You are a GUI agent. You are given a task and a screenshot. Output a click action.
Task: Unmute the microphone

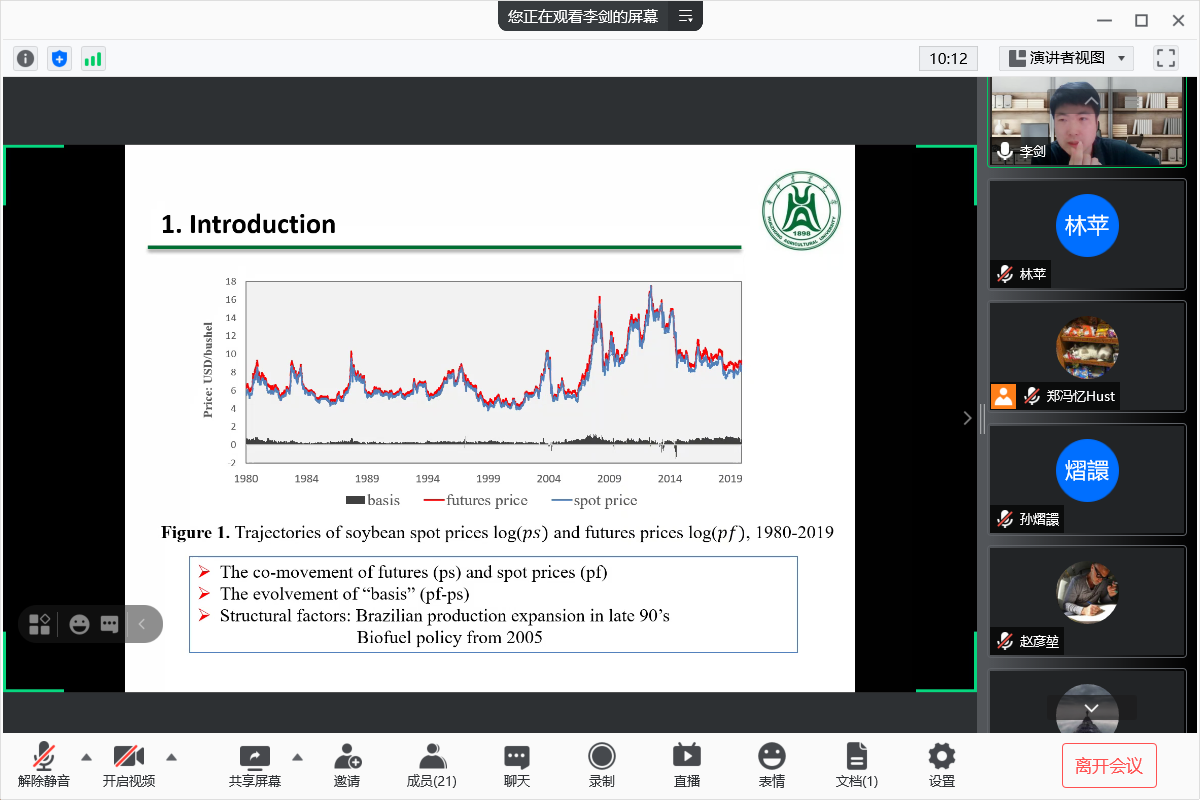click(44, 765)
